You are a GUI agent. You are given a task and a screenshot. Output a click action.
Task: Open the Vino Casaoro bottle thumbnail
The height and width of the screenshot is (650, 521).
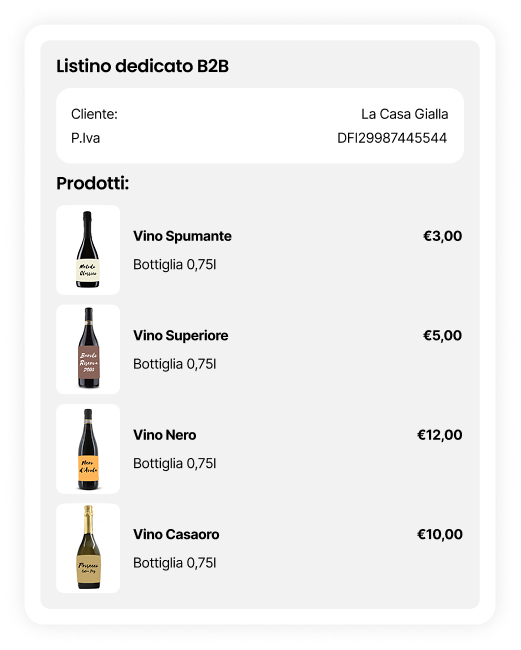click(x=88, y=548)
